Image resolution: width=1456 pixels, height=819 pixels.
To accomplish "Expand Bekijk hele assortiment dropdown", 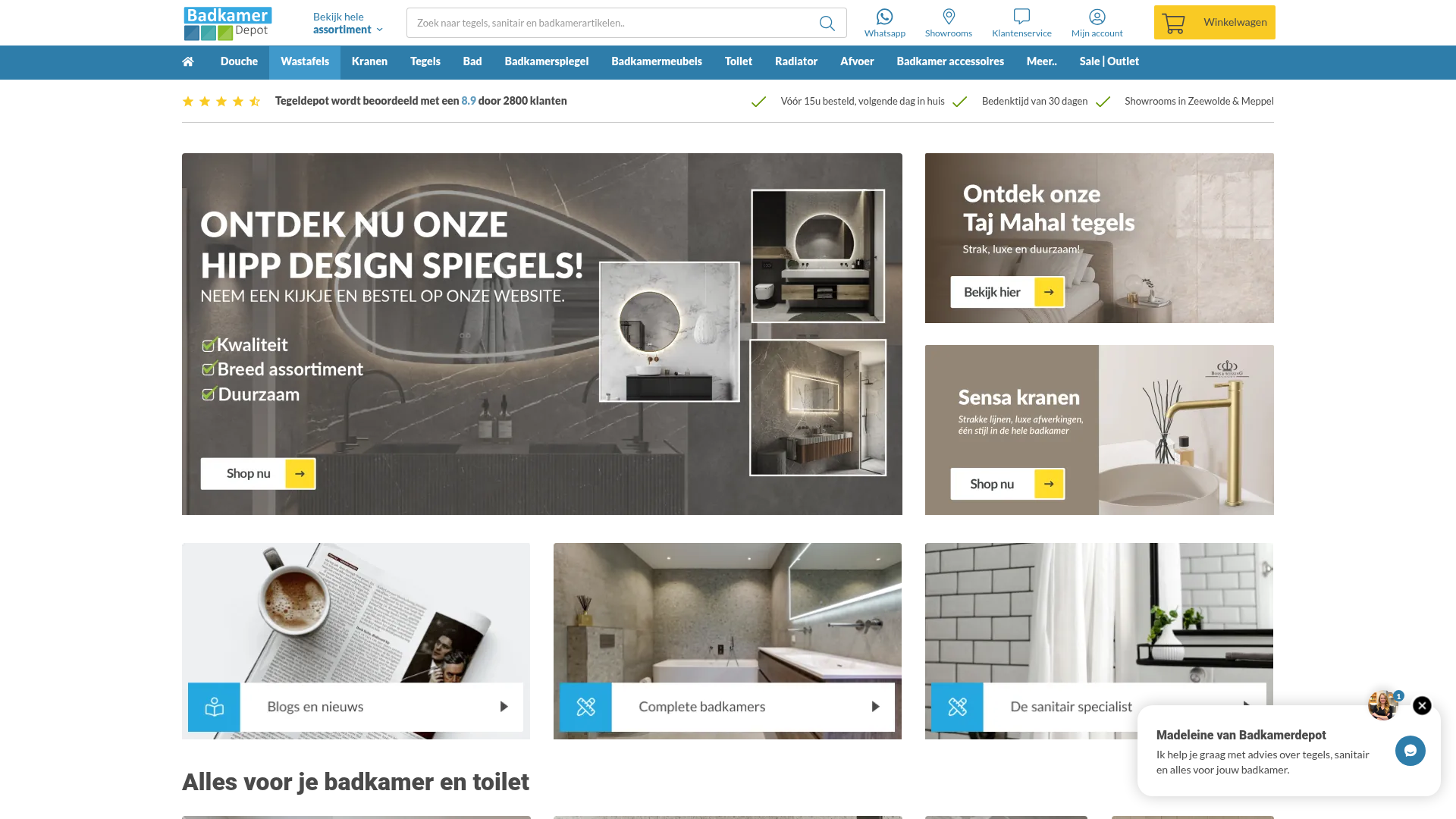I will [348, 24].
